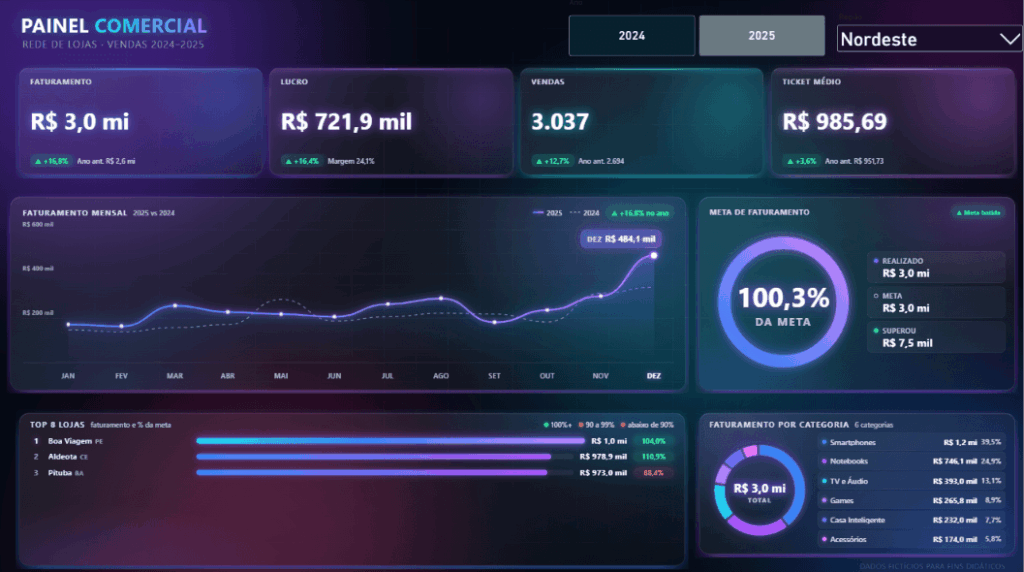Viewport: 1024px width, 572px height.
Task: Click the Ticket Médio value R$ 985,69
Action: click(834, 121)
